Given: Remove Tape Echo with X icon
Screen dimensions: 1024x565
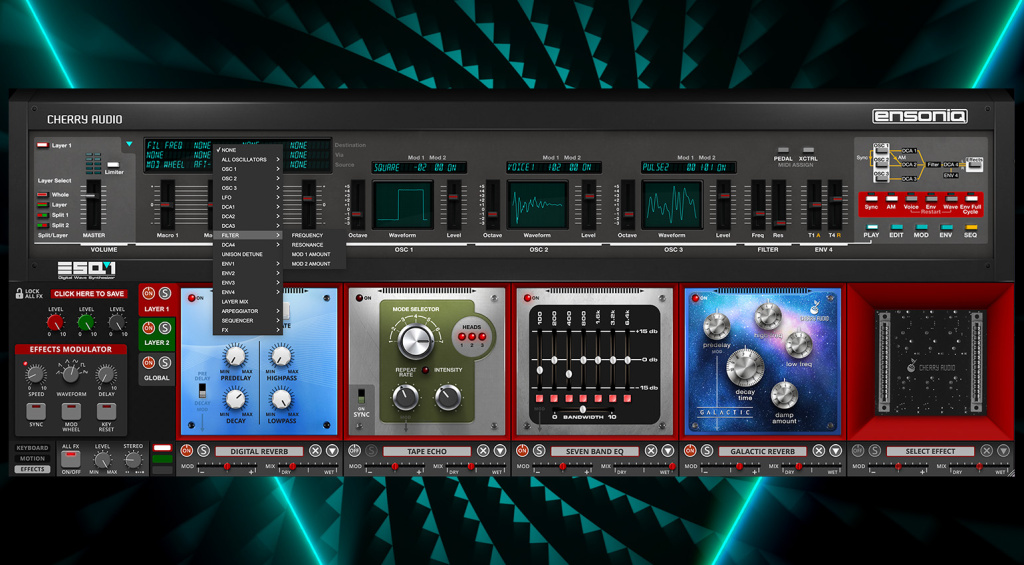Looking at the screenshot, I should pos(483,451).
